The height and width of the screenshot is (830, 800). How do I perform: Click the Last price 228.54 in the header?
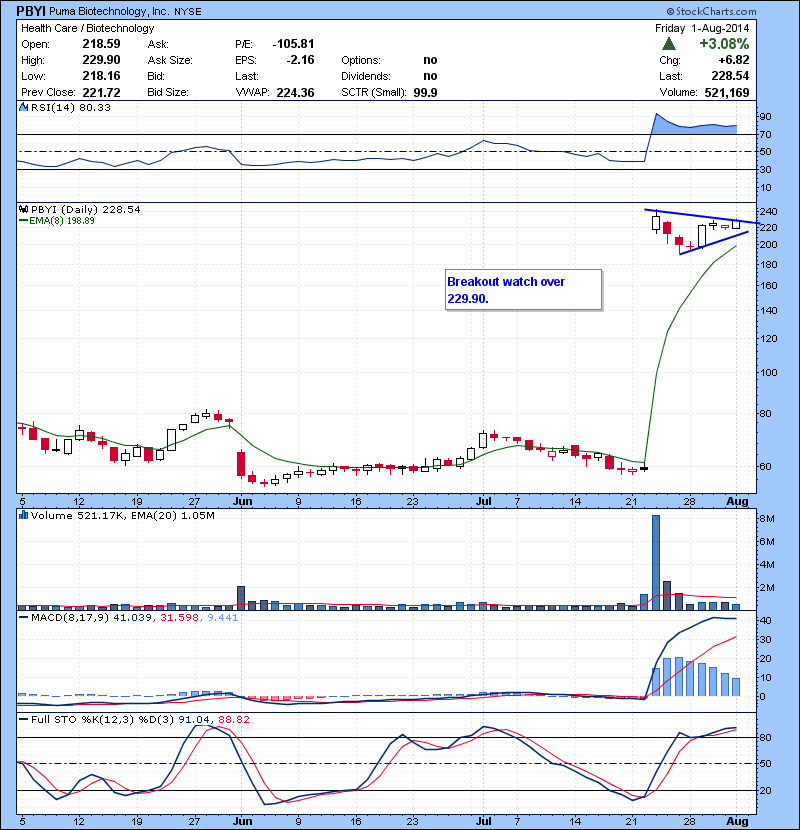pyautogui.click(x=730, y=76)
